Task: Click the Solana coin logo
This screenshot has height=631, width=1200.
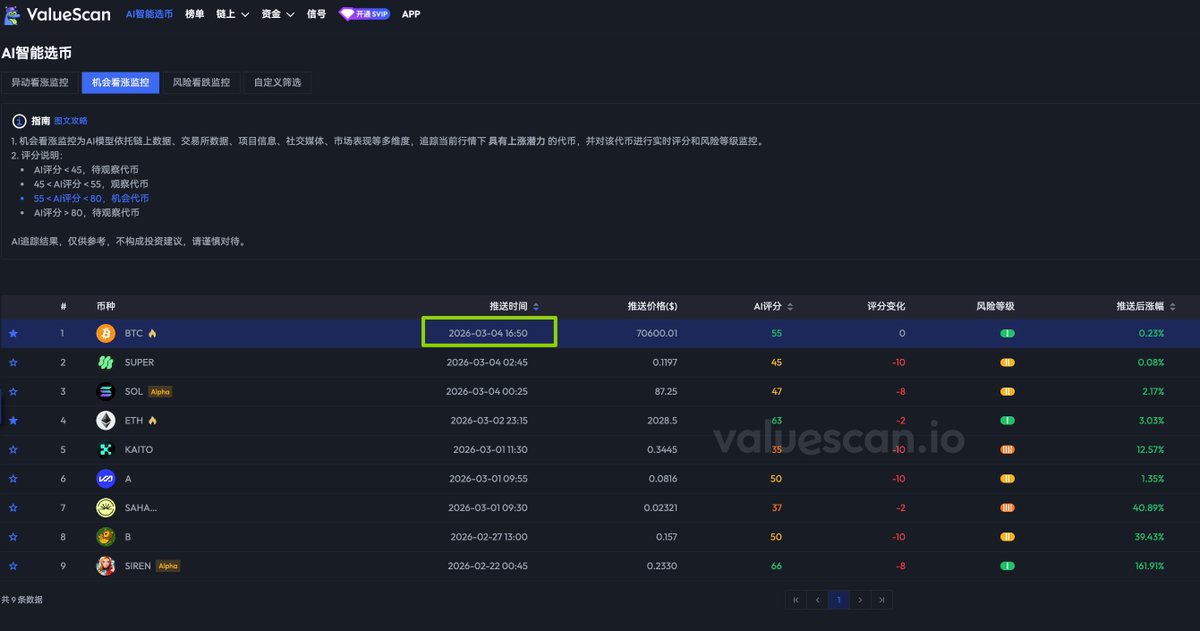Action: pyautogui.click(x=106, y=392)
